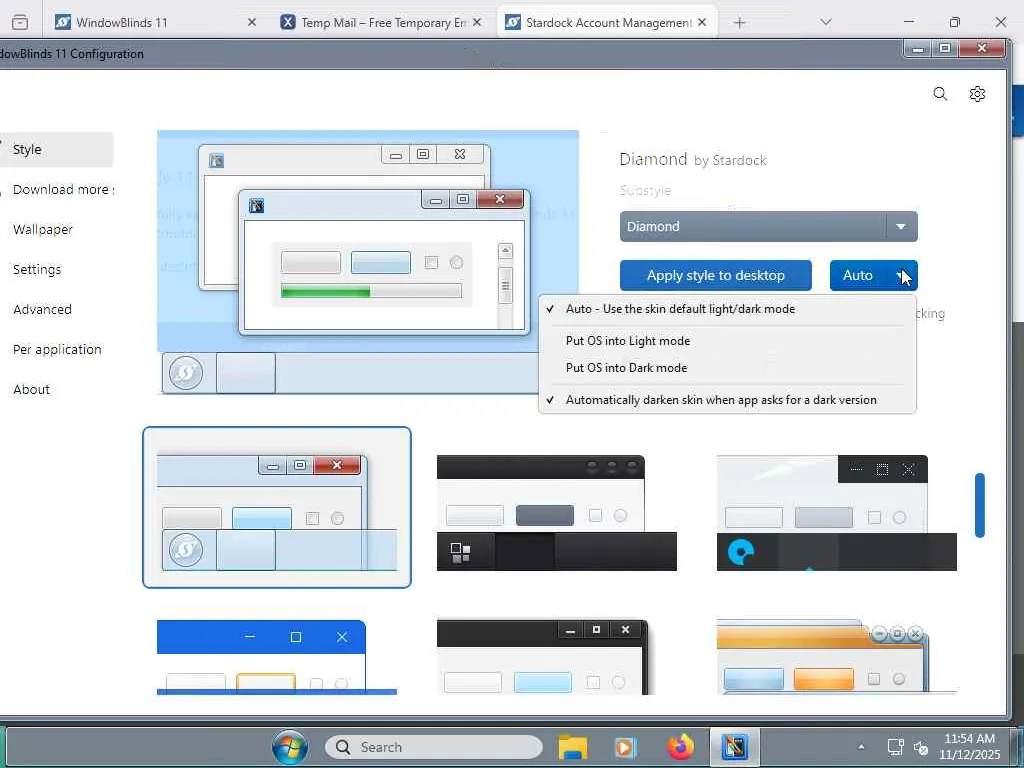Open the Wallpaper section
1024x768 pixels.
[42, 229]
